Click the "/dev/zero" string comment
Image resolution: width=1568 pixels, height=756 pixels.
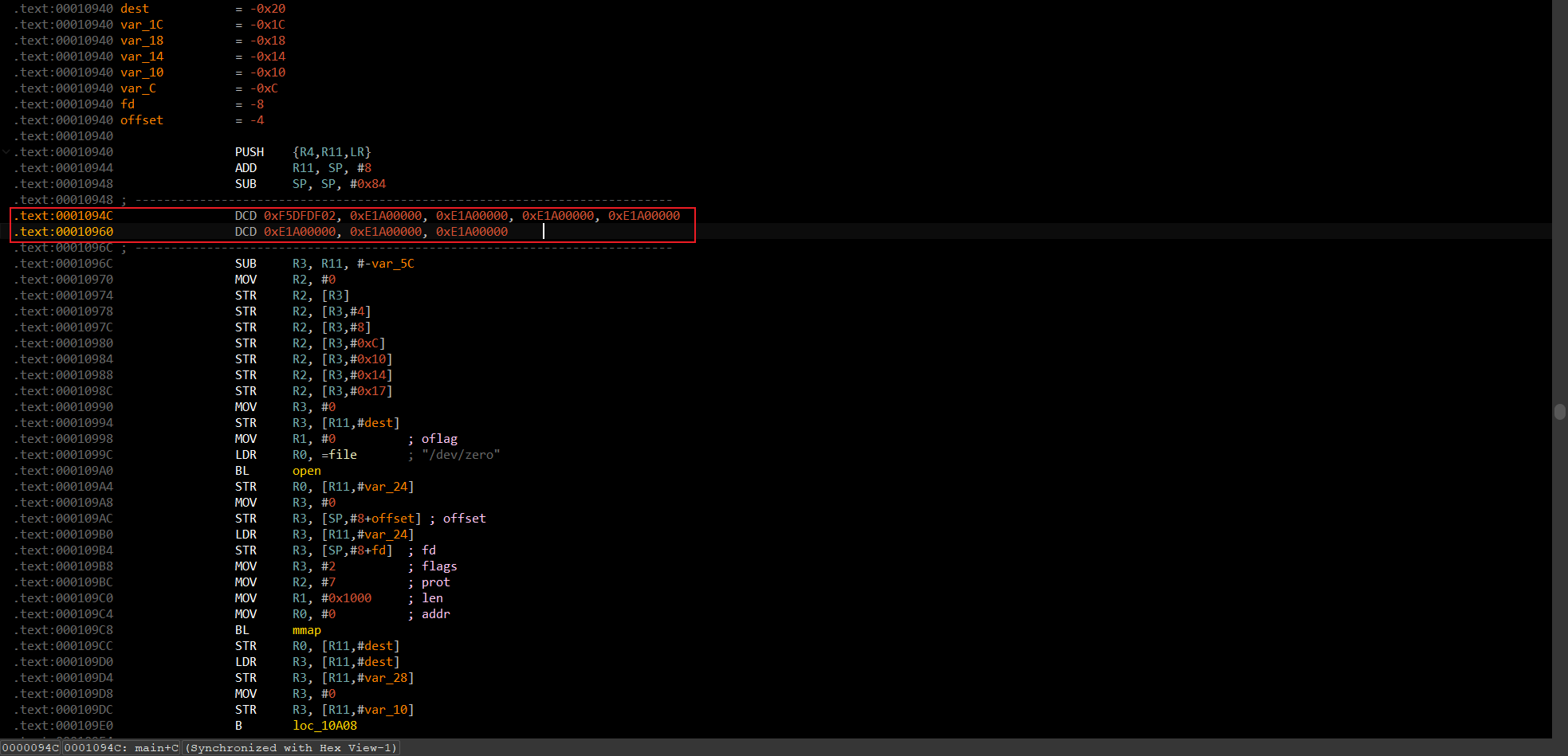(461, 455)
